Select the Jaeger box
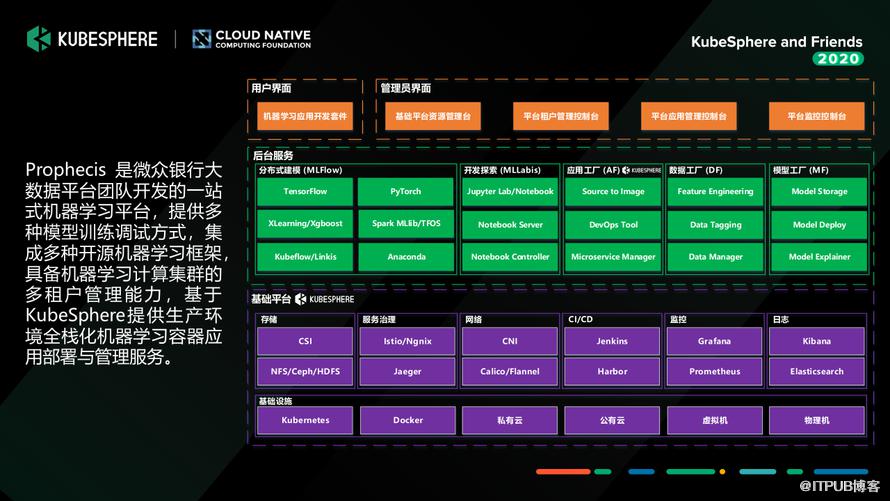 point(408,372)
